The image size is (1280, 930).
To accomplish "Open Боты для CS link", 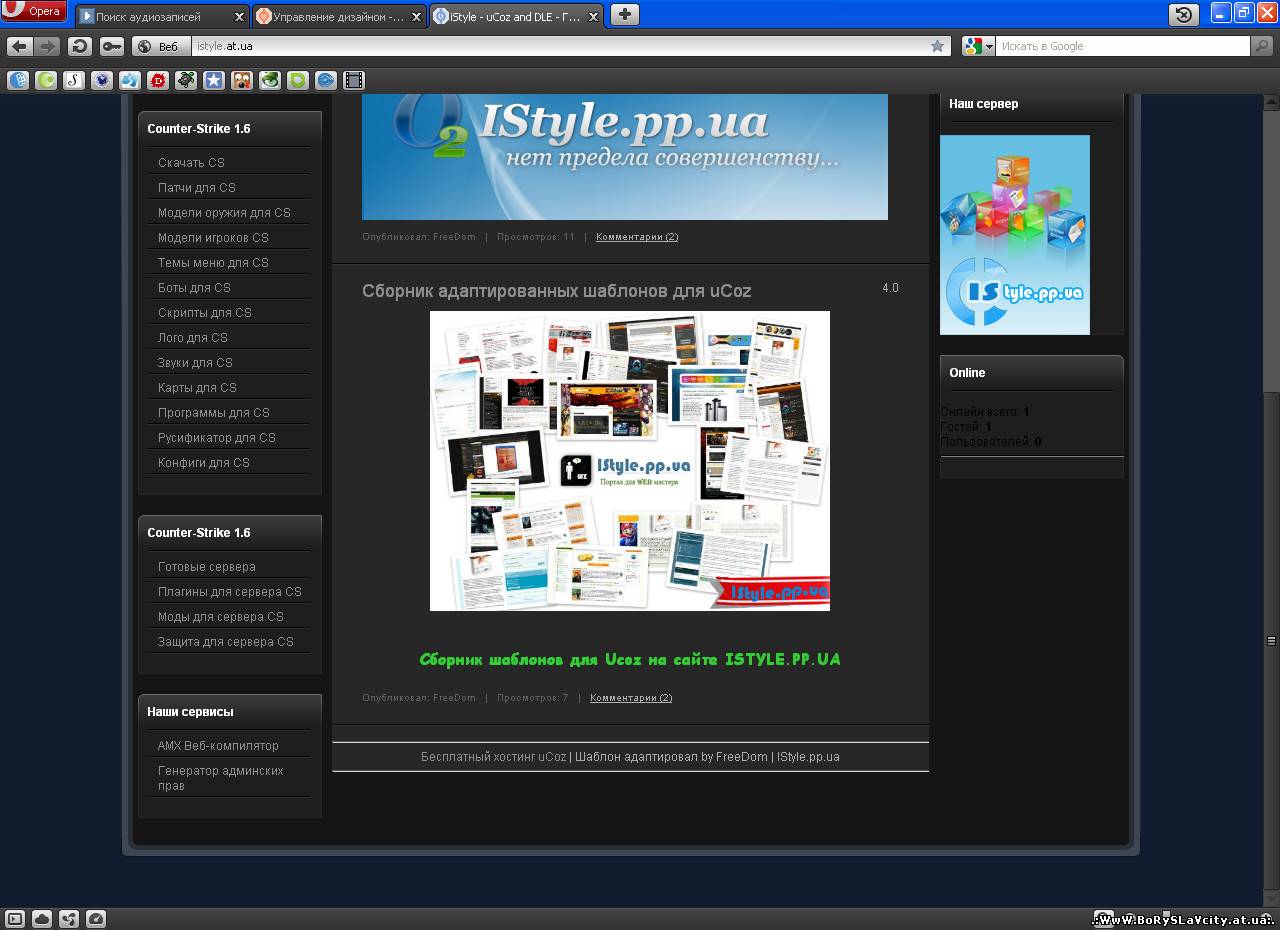I will pyautogui.click(x=194, y=288).
